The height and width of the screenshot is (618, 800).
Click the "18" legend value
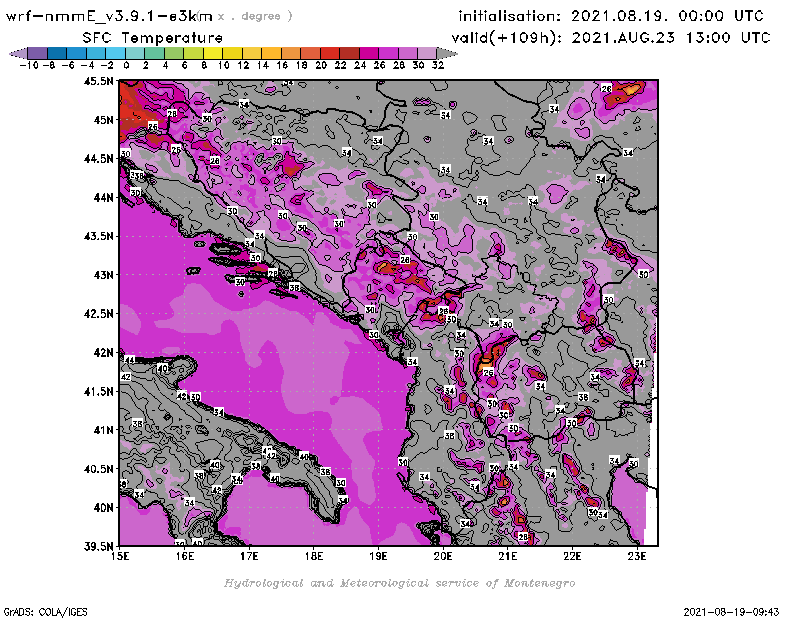(x=302, y=66)
